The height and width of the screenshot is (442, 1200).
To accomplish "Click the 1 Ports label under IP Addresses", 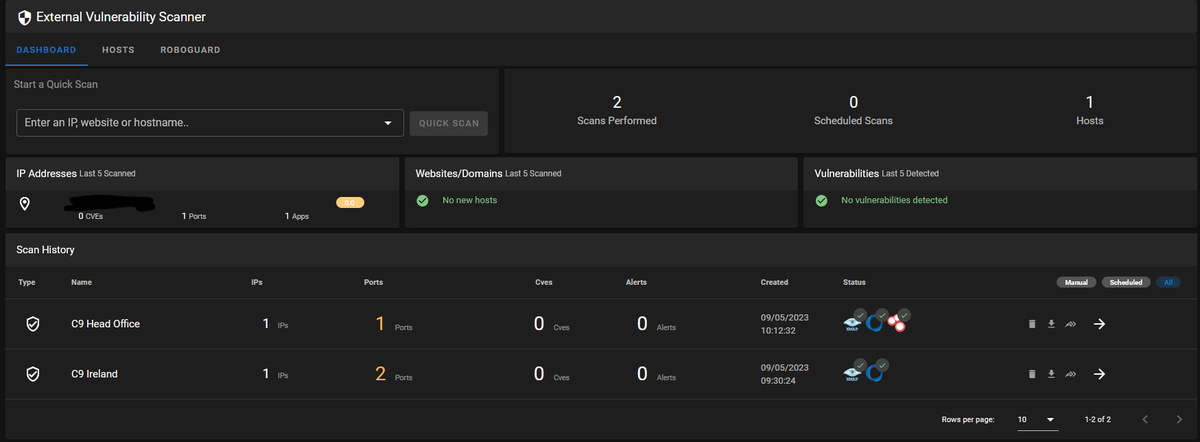I will click(x=194, y=216).
